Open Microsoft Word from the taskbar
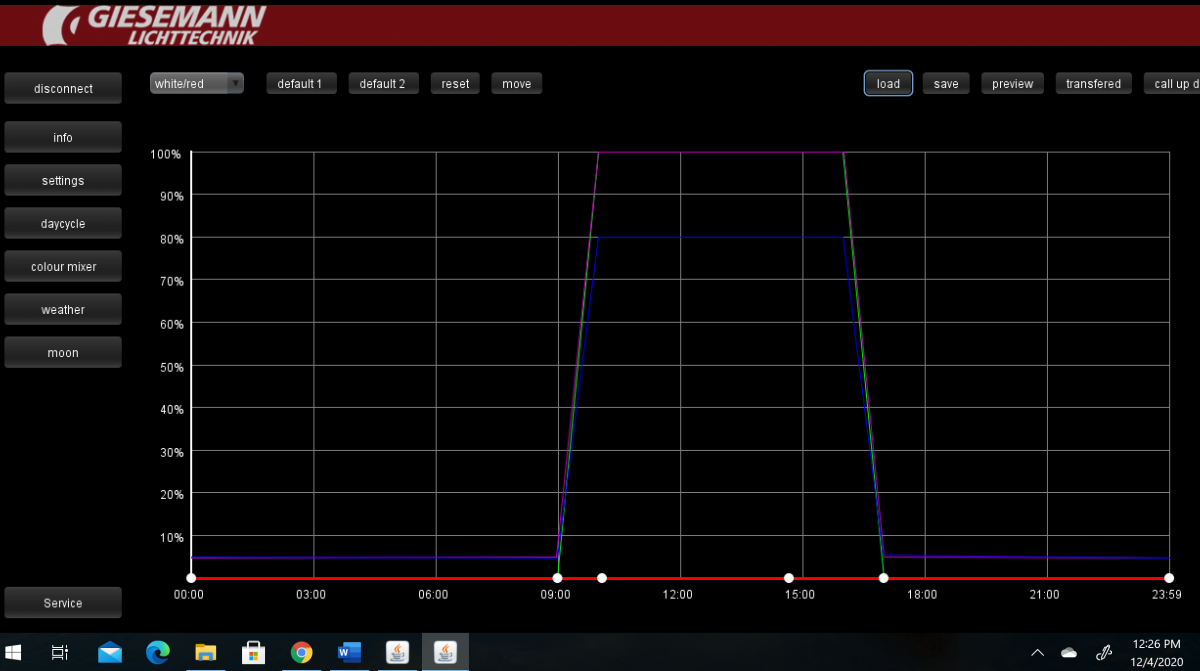Viewport: 1200px width, 671px height. [349, 653]
